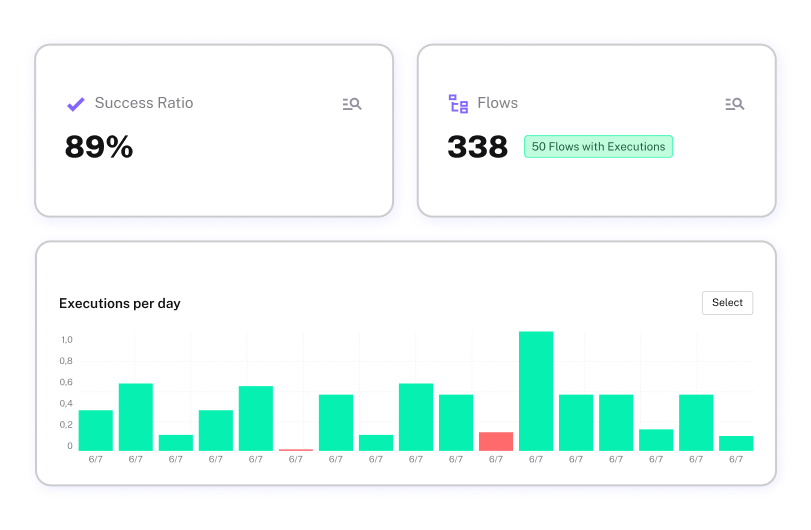Open the search-list icon in Success Ratio card
Image resolution: width=811 pixels, height=530 pixels.
[x=351, y=104]
